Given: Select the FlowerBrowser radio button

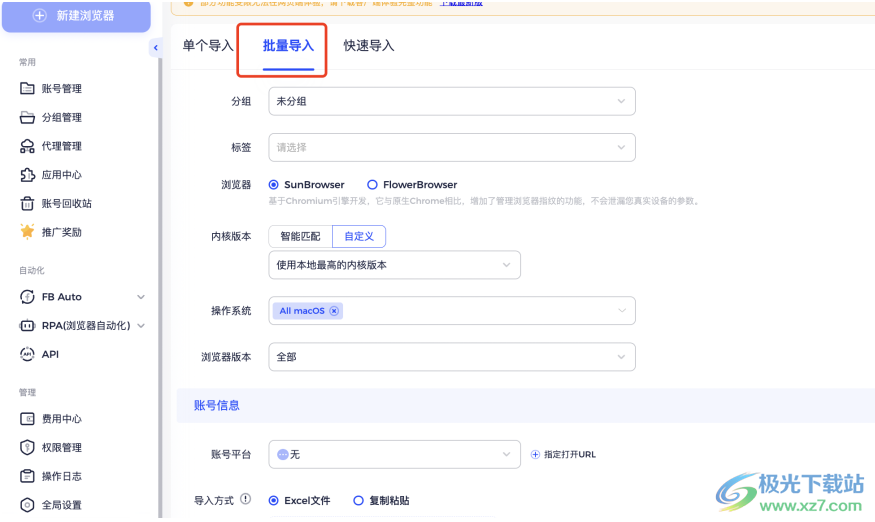Looking at the screenshot, I should point(372,185).
